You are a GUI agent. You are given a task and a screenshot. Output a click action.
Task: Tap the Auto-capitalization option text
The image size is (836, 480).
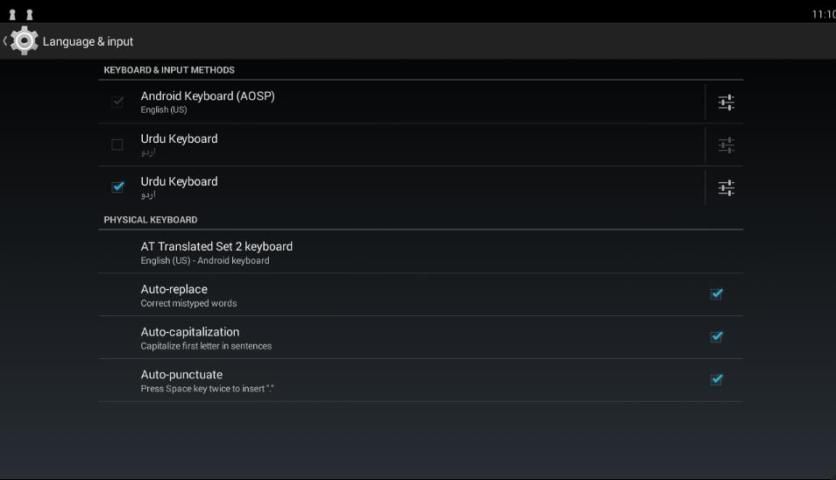click(190, 332)
